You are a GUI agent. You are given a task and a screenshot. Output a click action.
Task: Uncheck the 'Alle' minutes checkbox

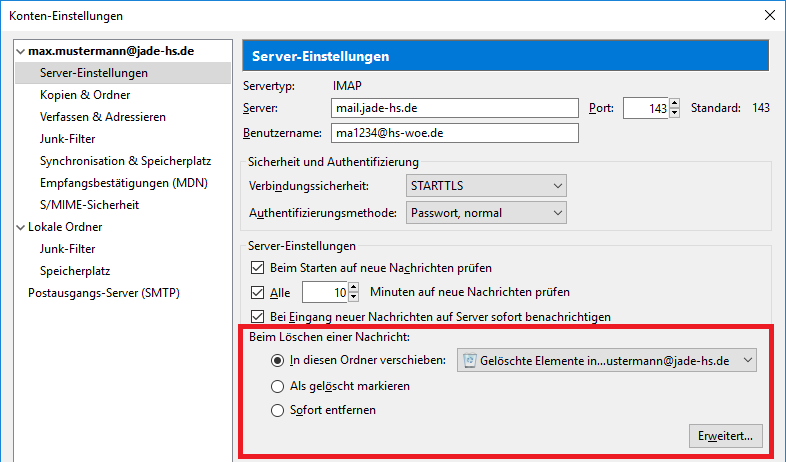[258, 292]
